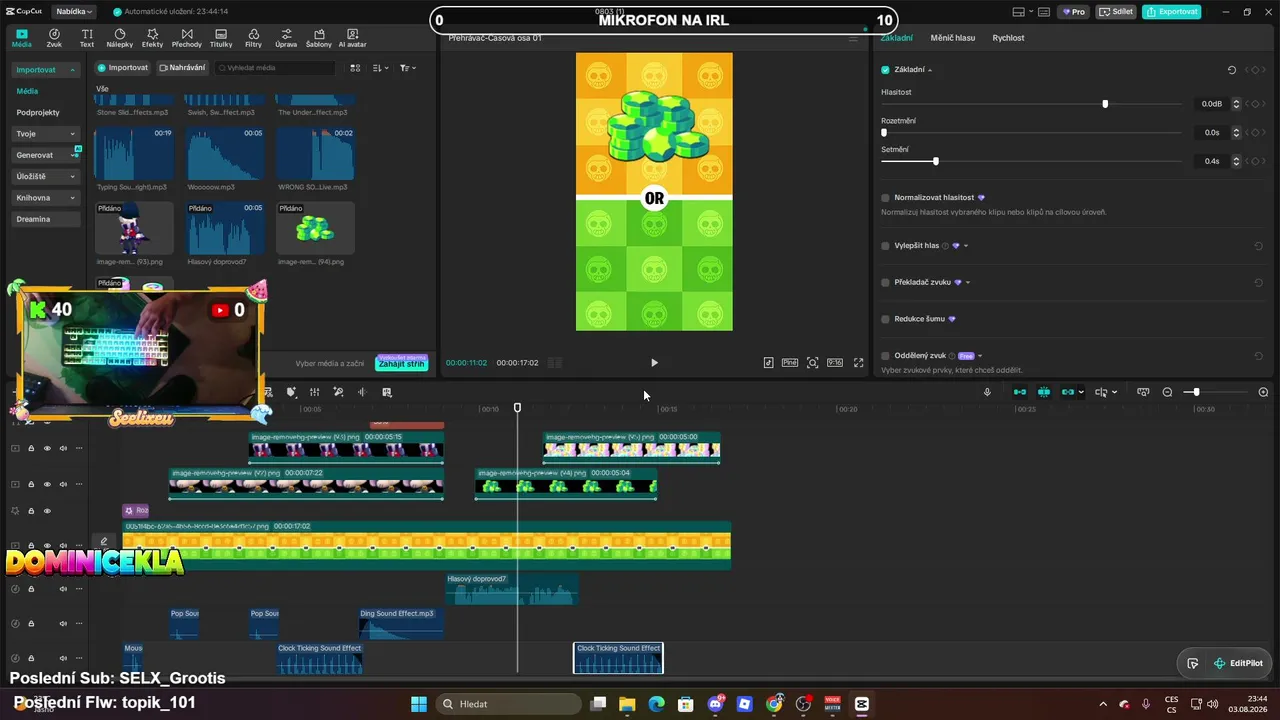Enable Překladač zvuku checkbox
The image size is (1280, 720).
[885, 283]
